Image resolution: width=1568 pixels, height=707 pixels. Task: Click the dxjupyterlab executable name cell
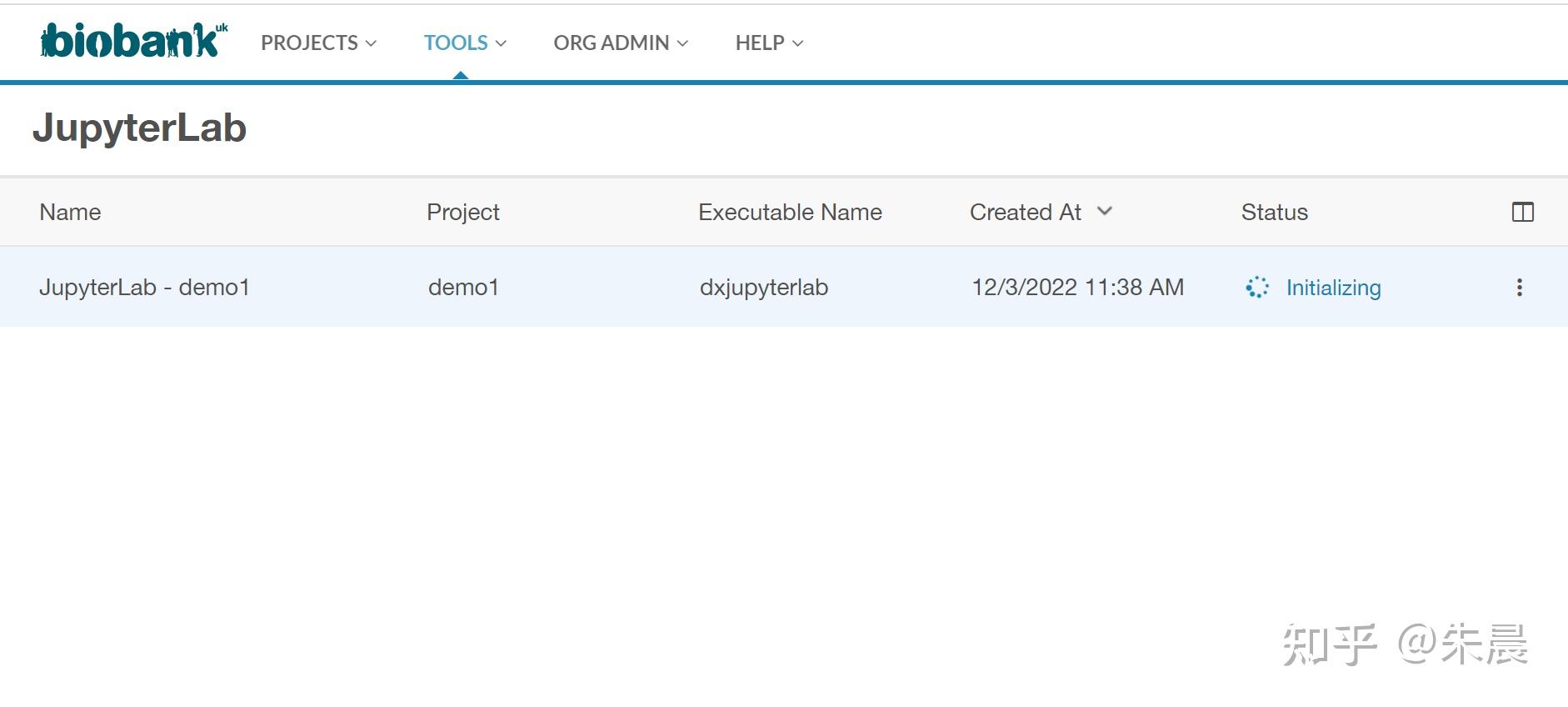coord(763,288)
